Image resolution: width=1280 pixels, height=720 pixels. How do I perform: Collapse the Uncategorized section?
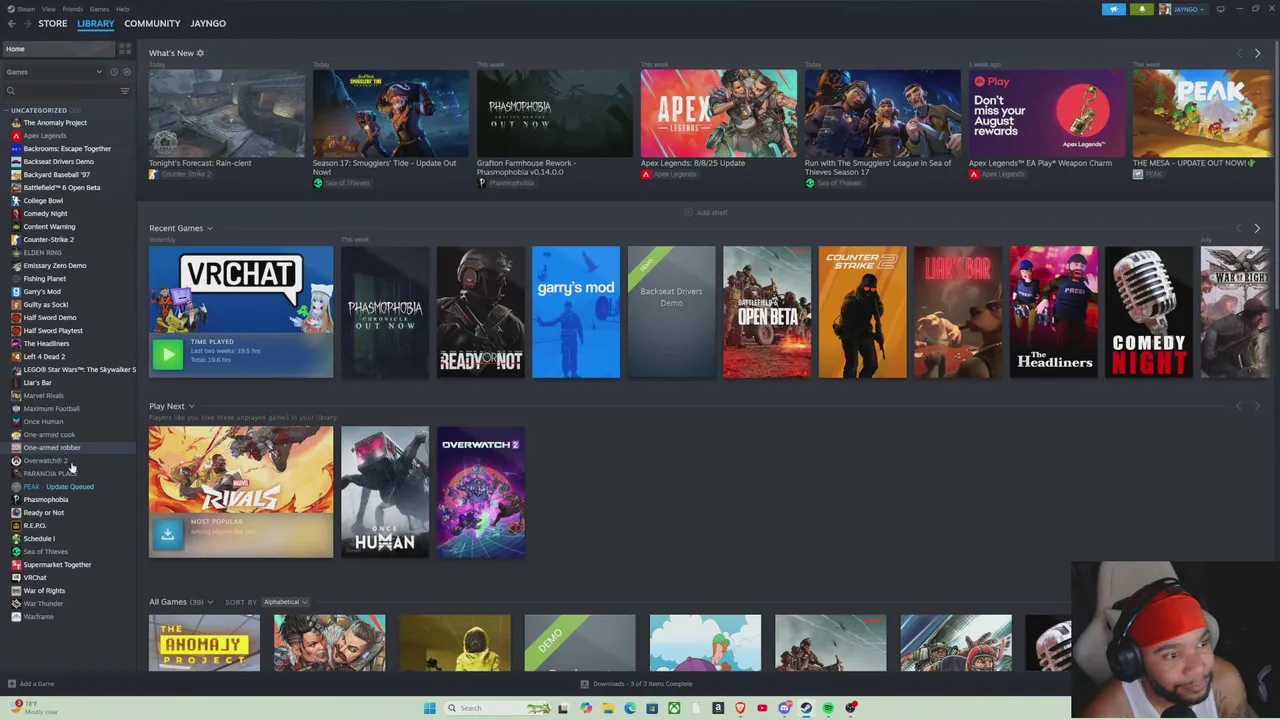pos(7,110)
